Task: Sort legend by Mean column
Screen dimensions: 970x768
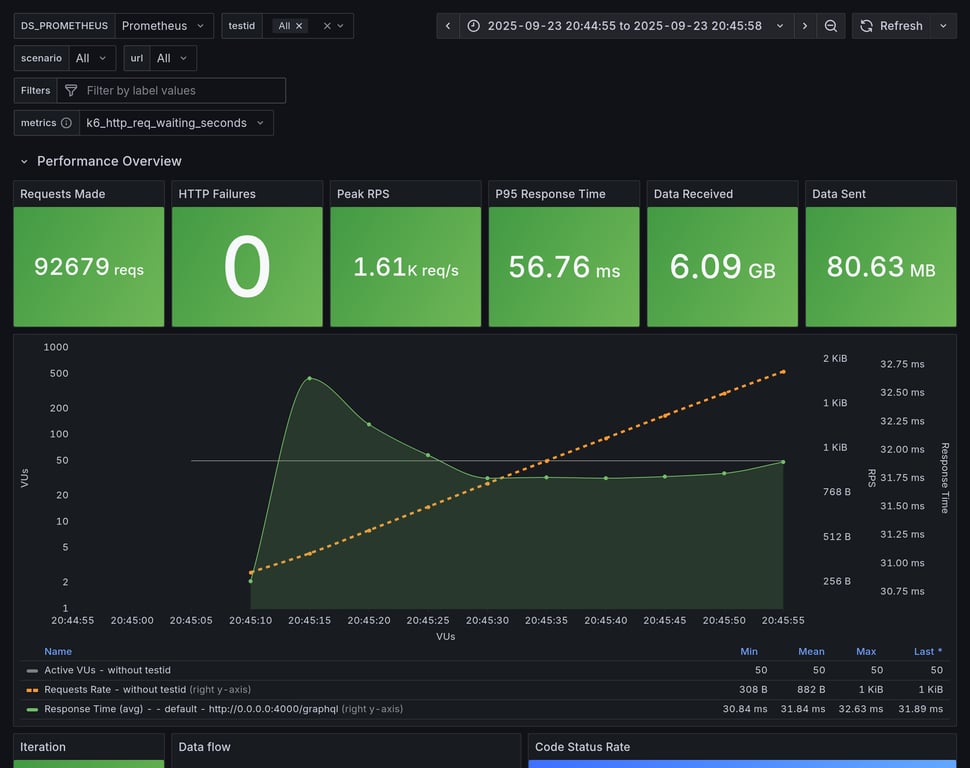Action: tap(811, 651)
